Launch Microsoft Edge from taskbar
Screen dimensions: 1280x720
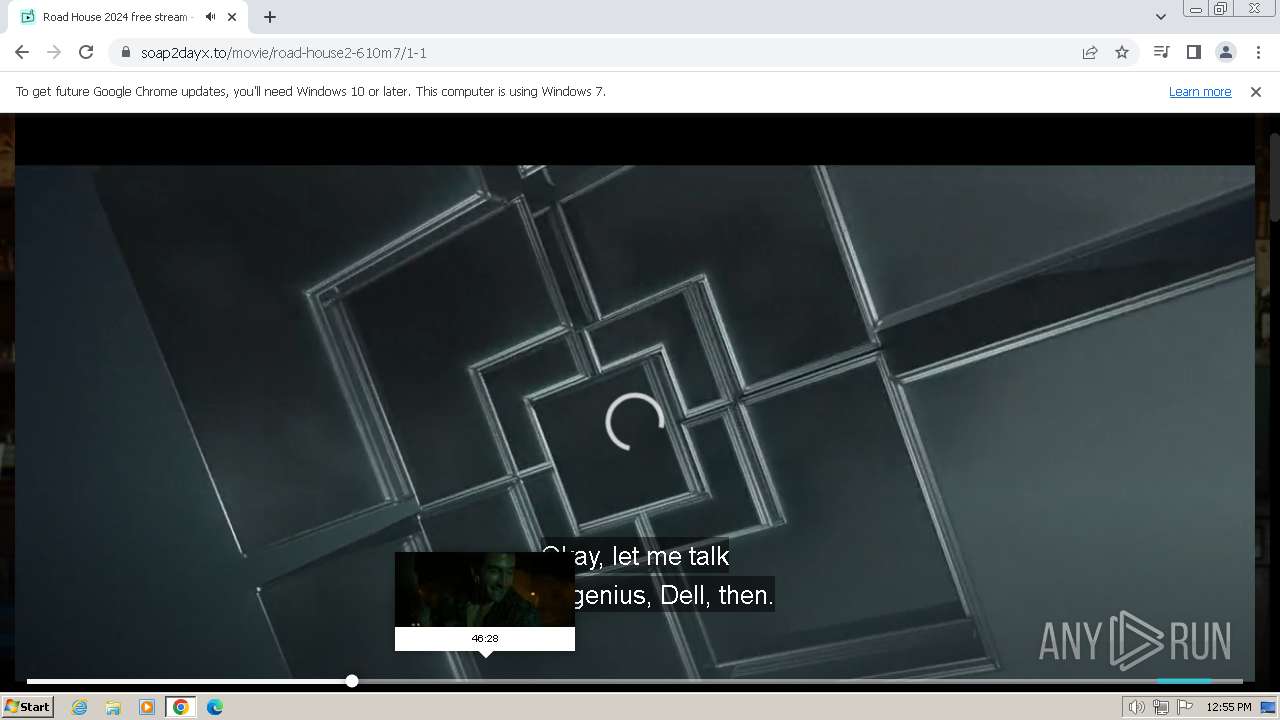click(x=215, y=707)
